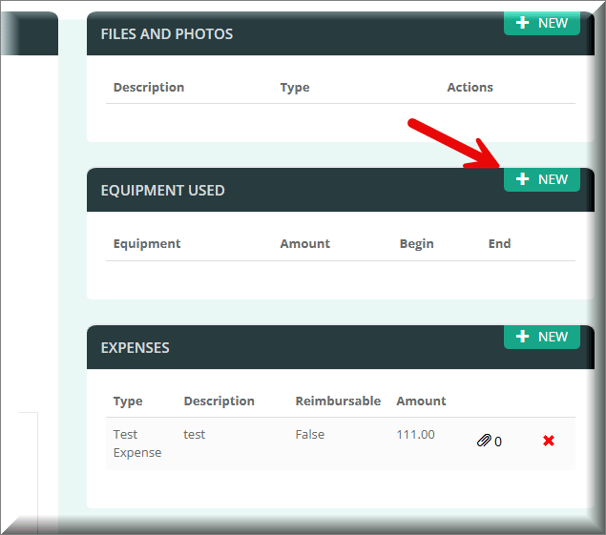Click the Expenses panel header title
Image resolution: width=606 pixels, height=535 pixels.
pos(135,348)
